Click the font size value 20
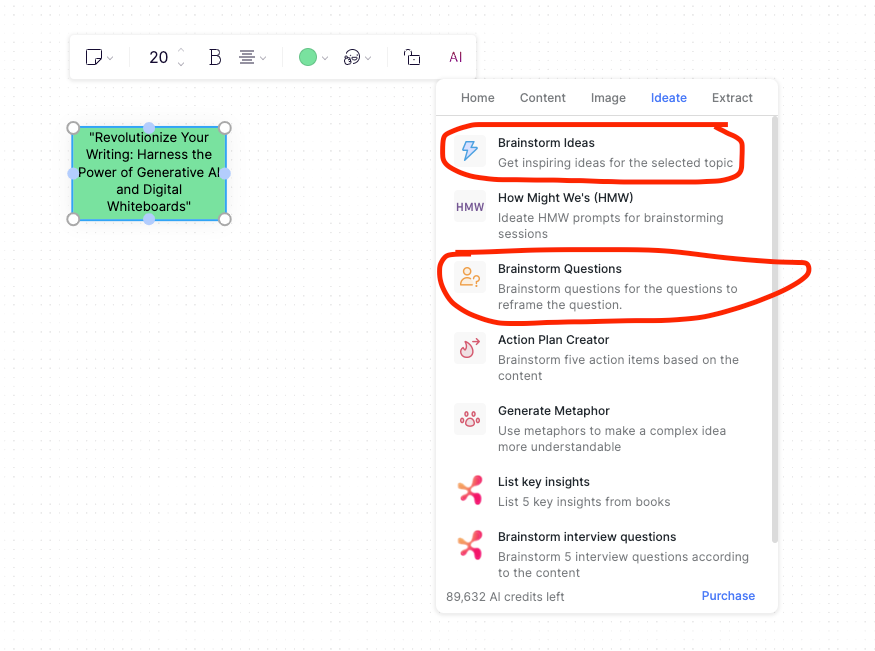The height and width of the screenshot is (651, 875). (x=158, y=57)
